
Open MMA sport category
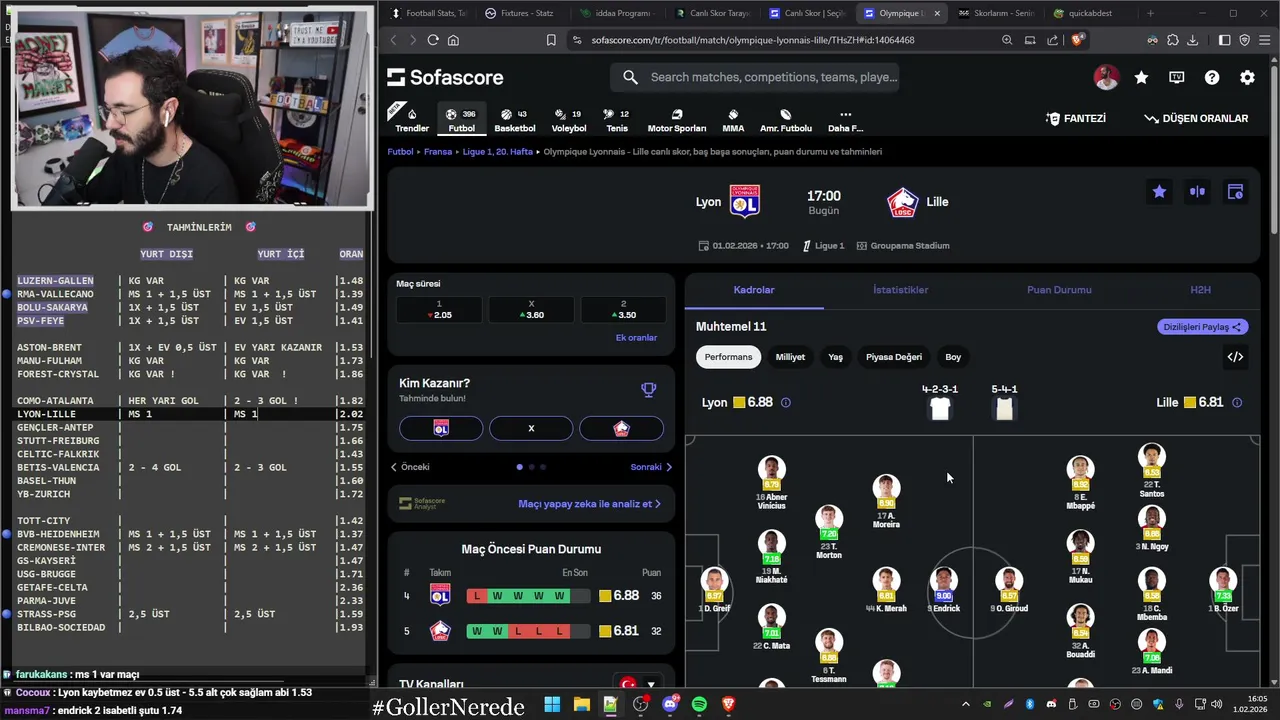point(733,120)
